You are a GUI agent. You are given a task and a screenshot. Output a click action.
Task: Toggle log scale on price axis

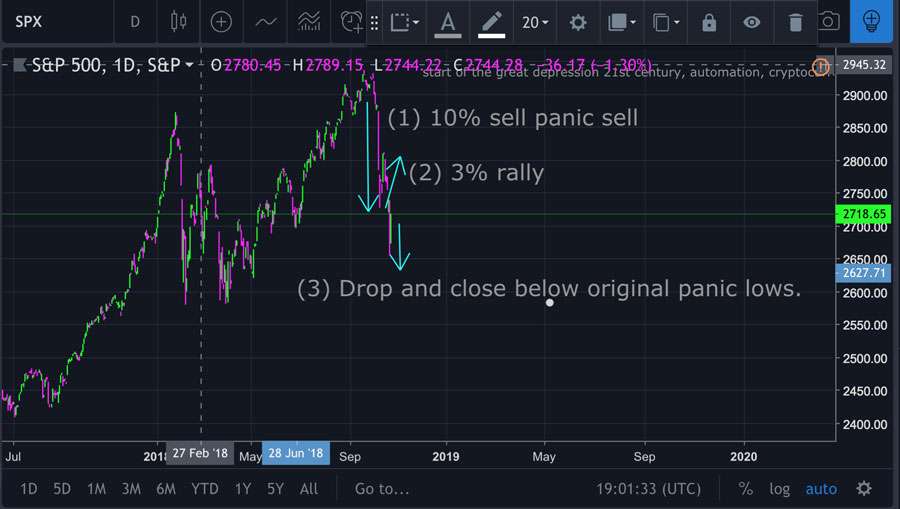tap(779, 489)
